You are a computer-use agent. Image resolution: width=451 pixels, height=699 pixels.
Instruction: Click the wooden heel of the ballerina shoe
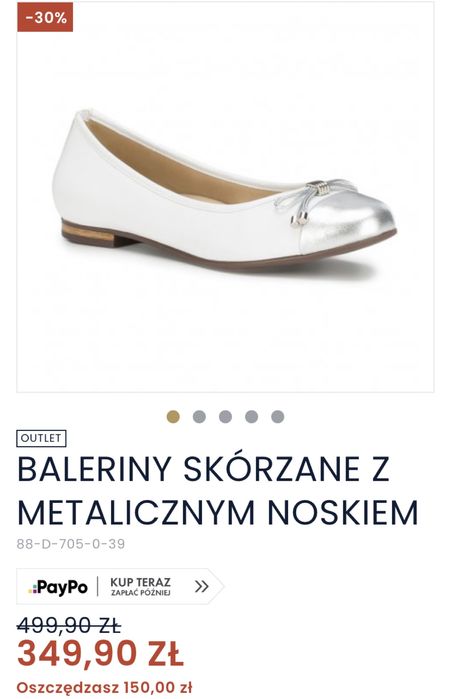pos(91,233)
